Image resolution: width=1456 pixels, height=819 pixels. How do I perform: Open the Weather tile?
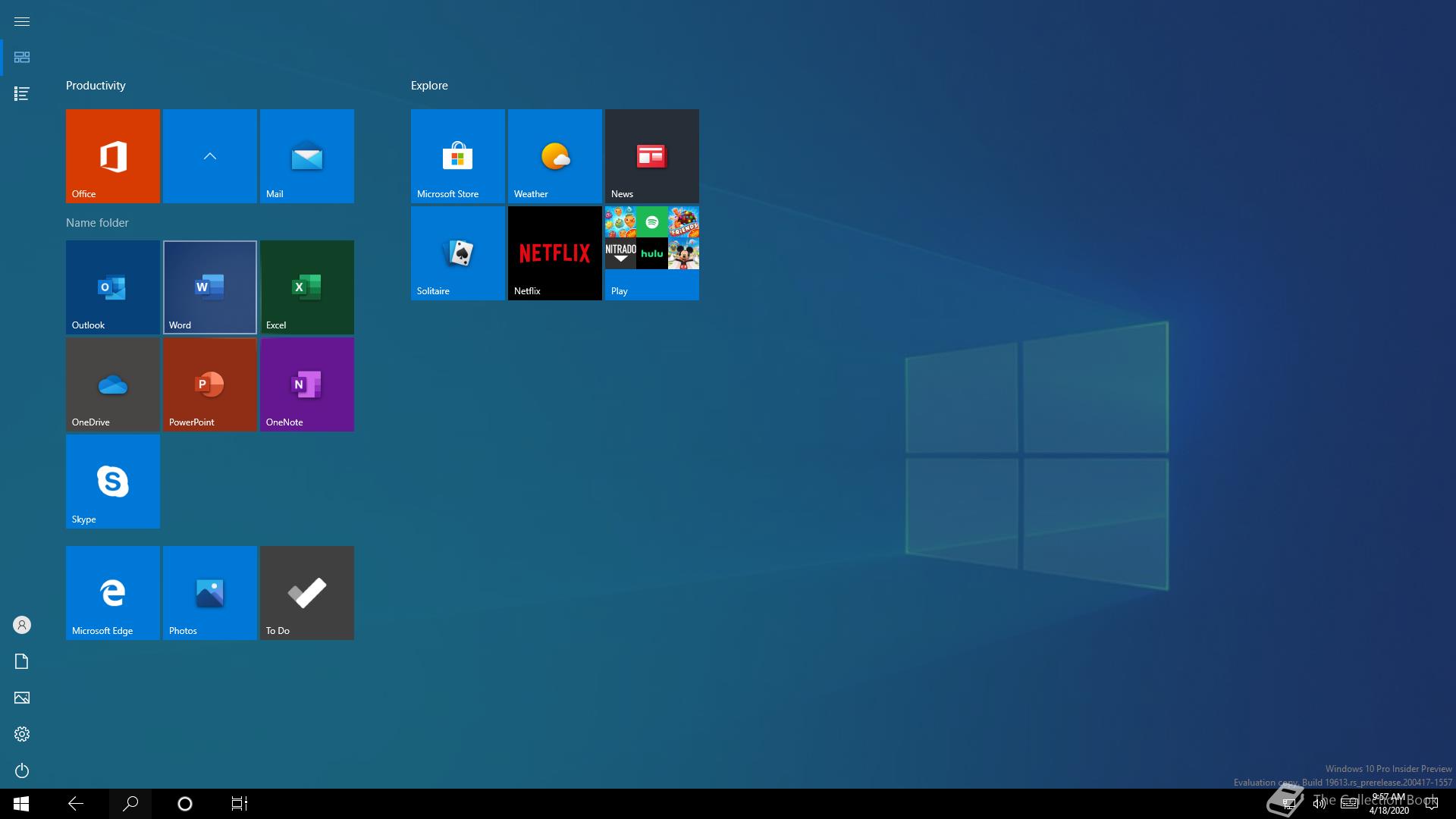click(x=555, y=156)
